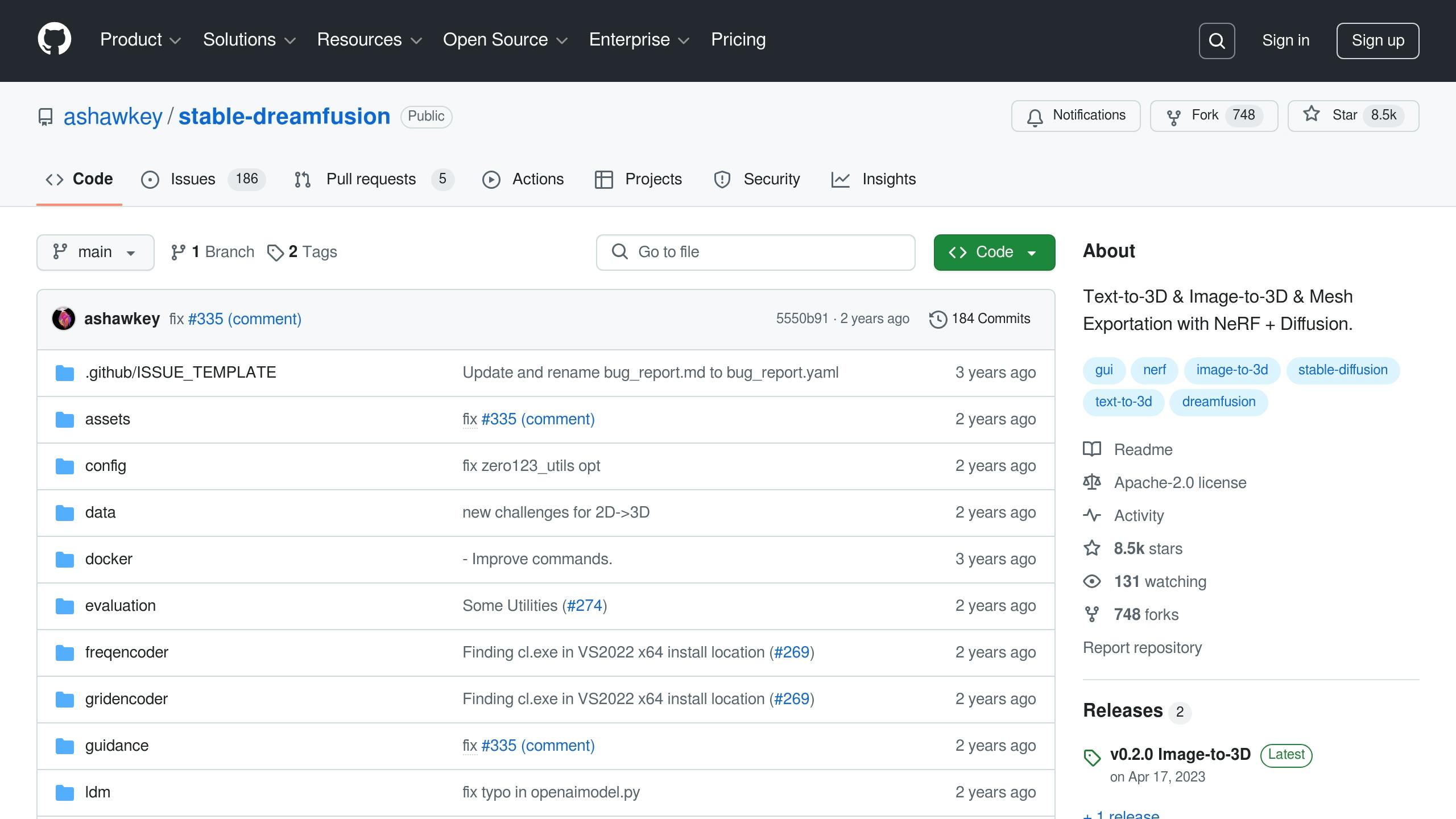
Task: Expand the Enterprise menu
Action: pyautogui.click(x=639, y=40)
